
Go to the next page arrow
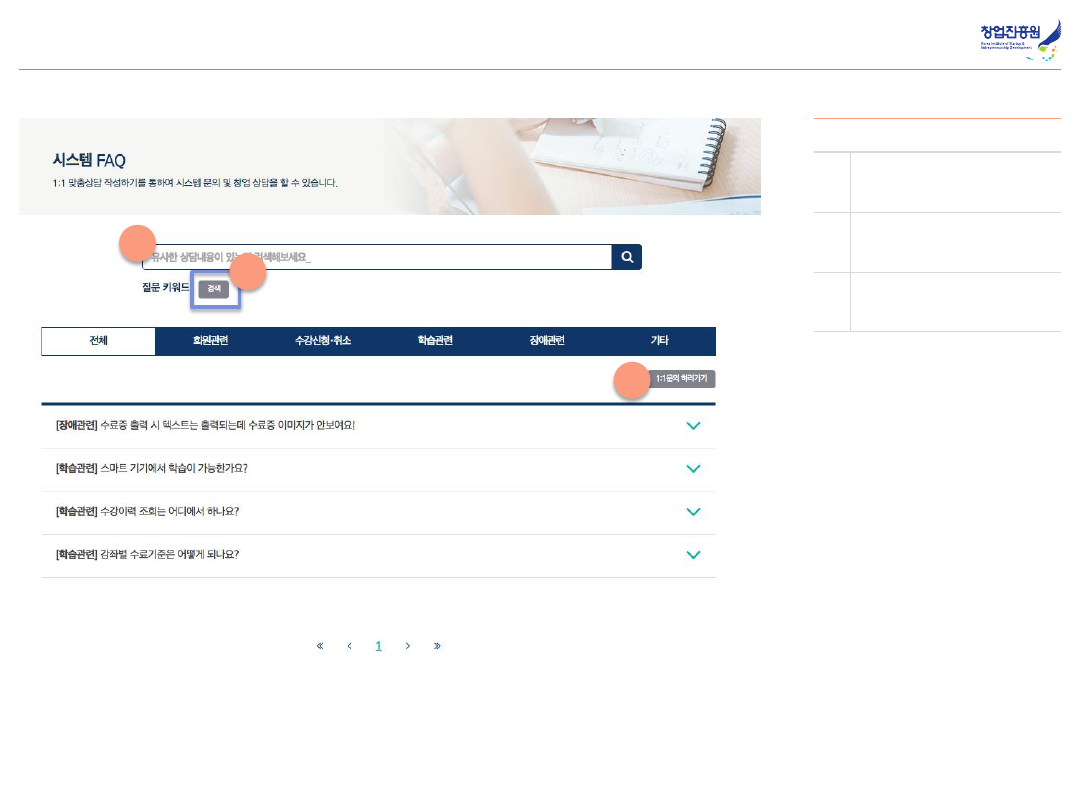click(x=408, y=646)
